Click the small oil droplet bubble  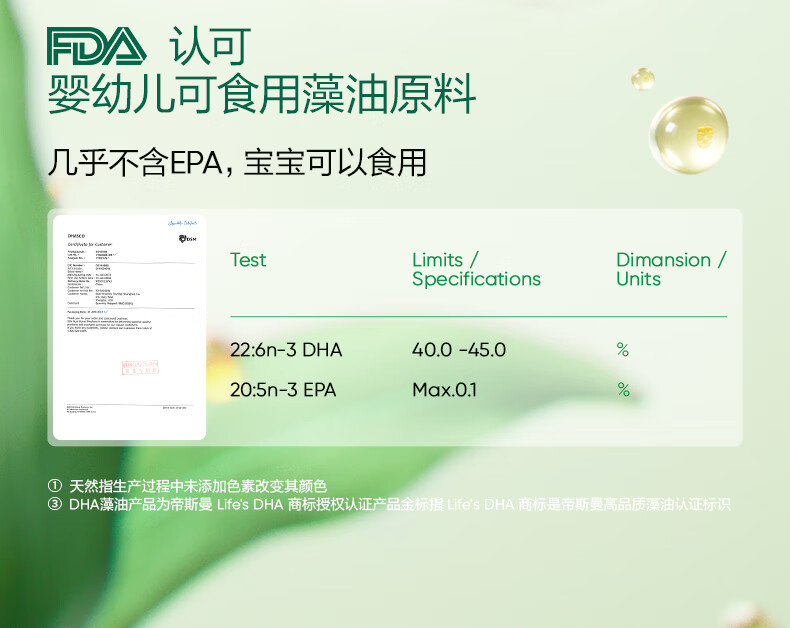click(x=643, y=79)
